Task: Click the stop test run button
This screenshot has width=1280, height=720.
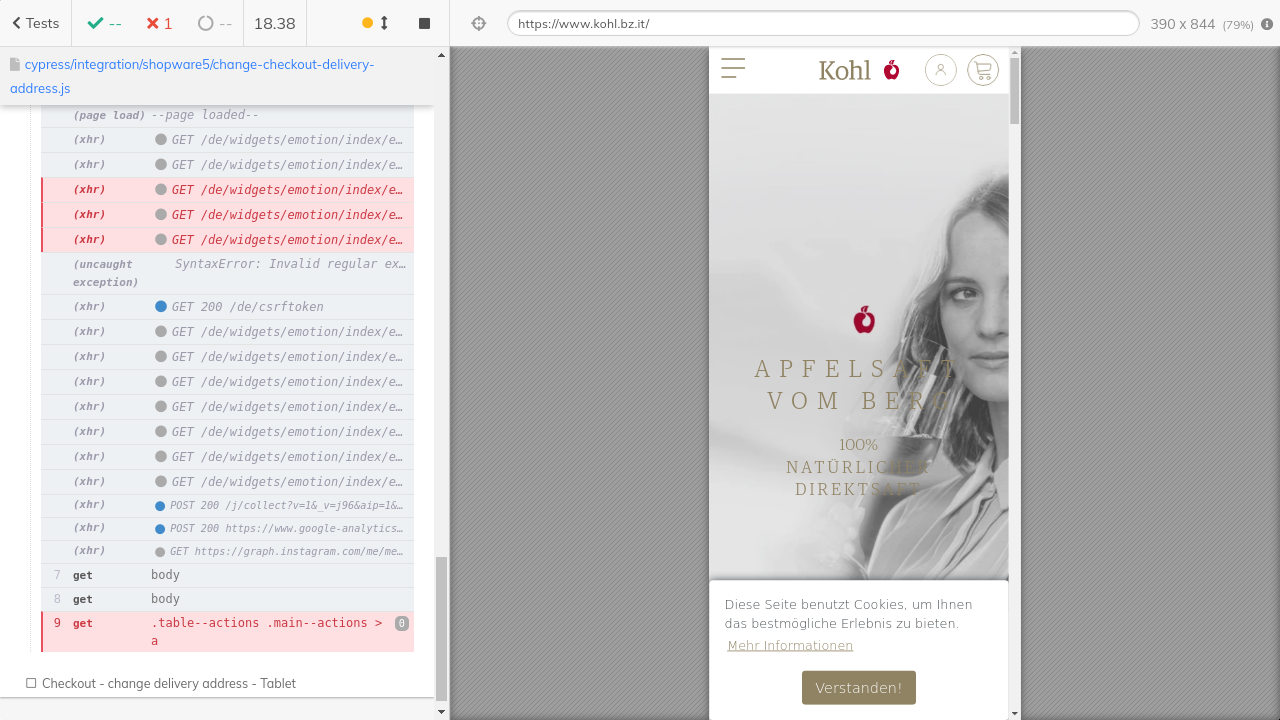Action: tap(424, 23)
